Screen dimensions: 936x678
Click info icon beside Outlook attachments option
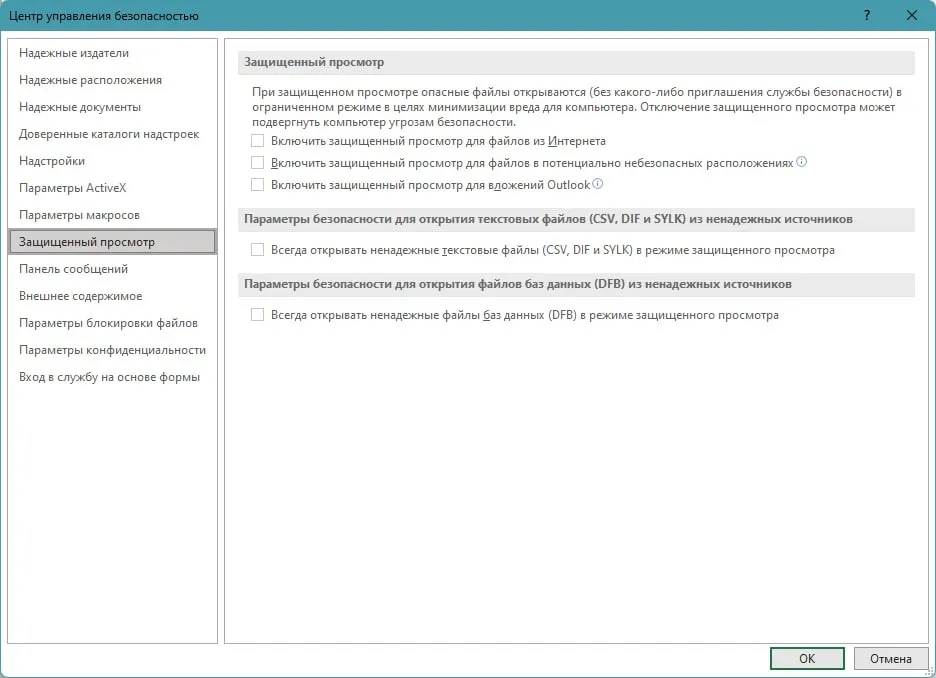(x=598, y=184)
